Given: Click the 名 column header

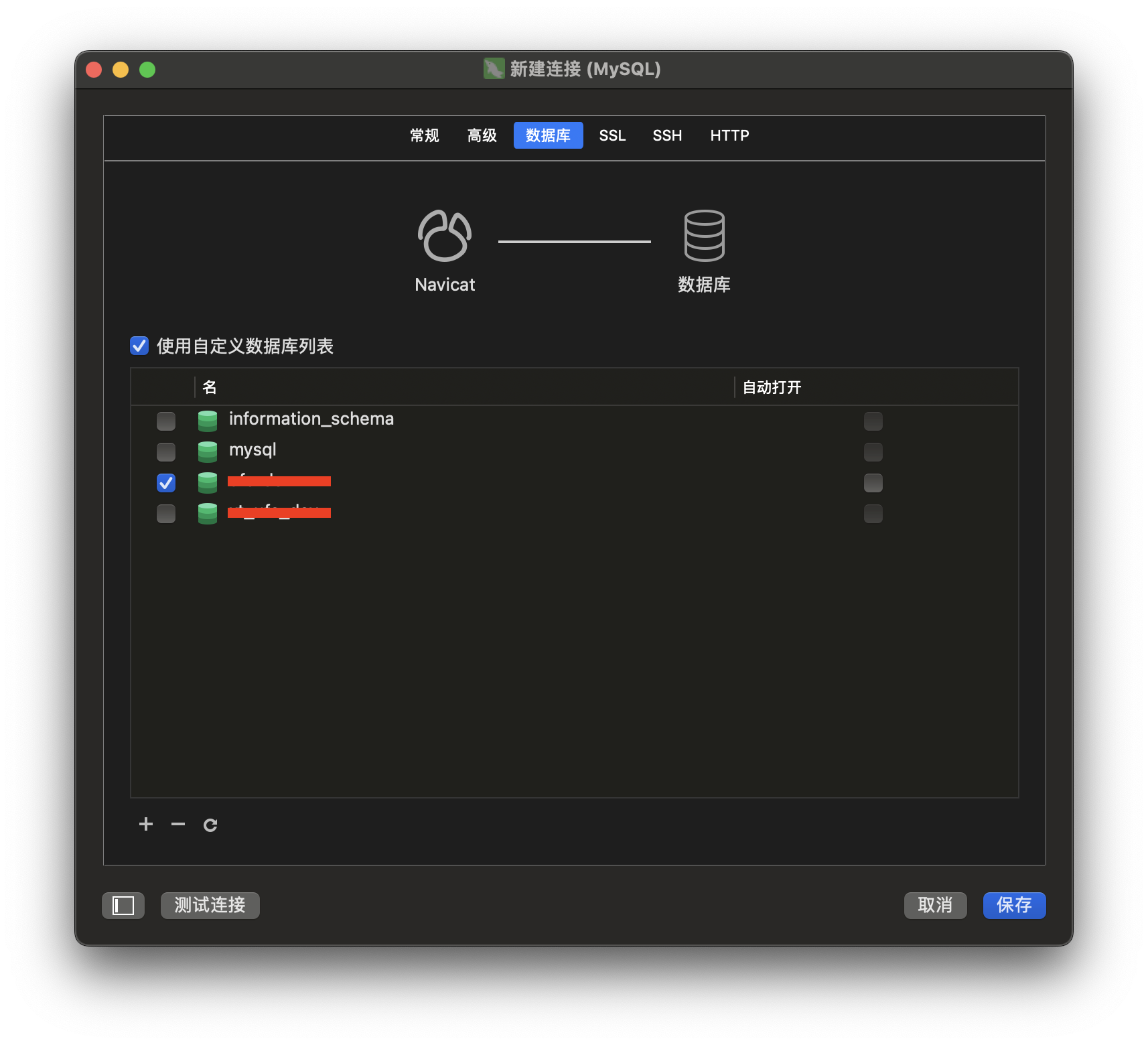Looking at the screenshot, I should click(464, 387).
